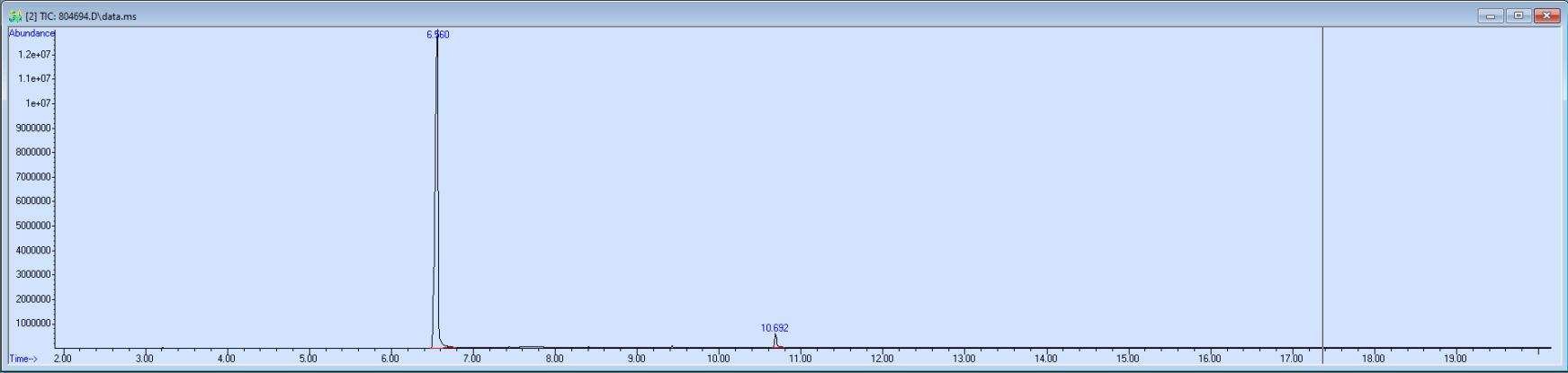Click the 18.00 time axis label
This screenshot has height=373, width=1568.
(1373, 359)
